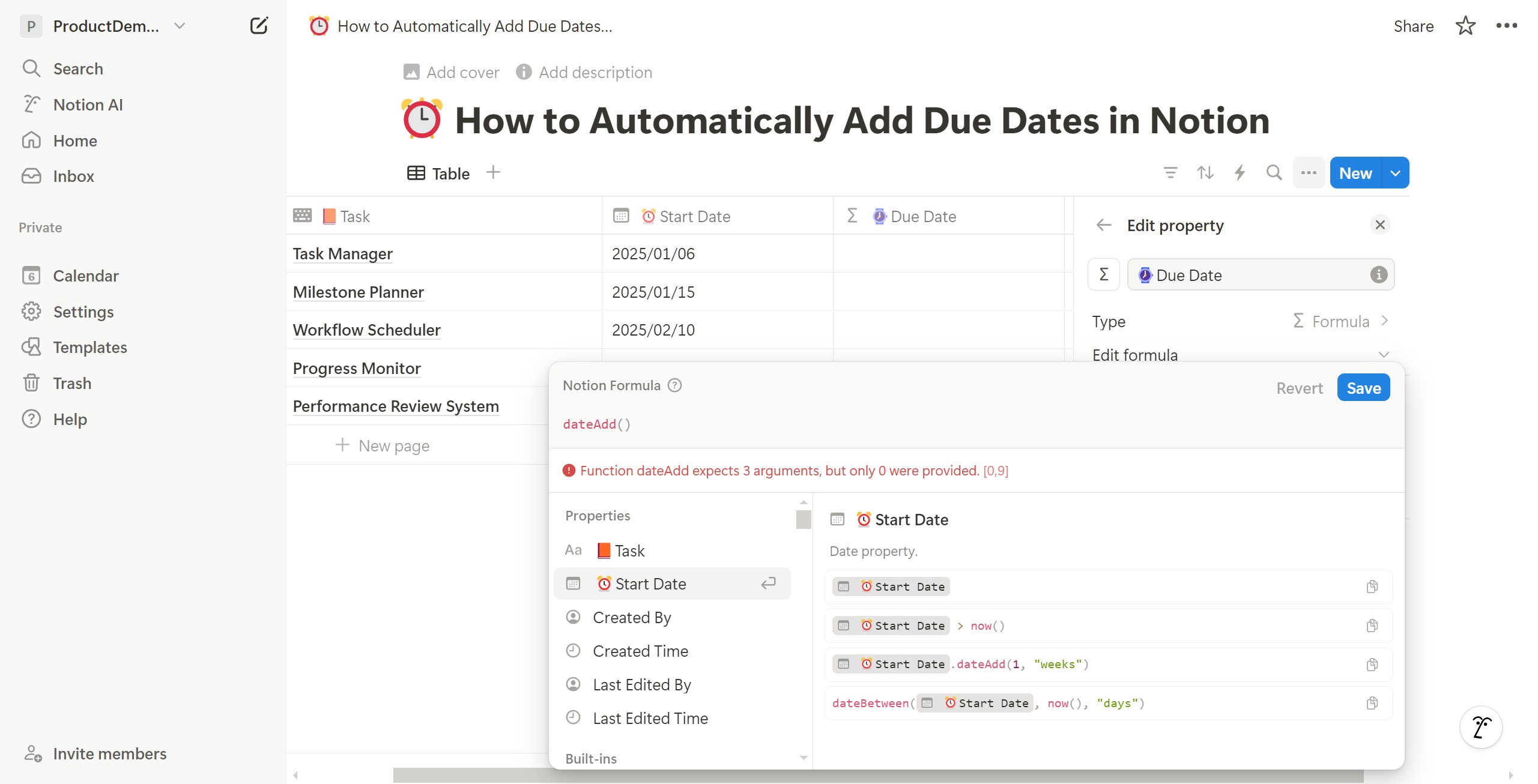Open the Milestone Planner row
This screenshot has height=784, width=1538.
coord(358,292)
